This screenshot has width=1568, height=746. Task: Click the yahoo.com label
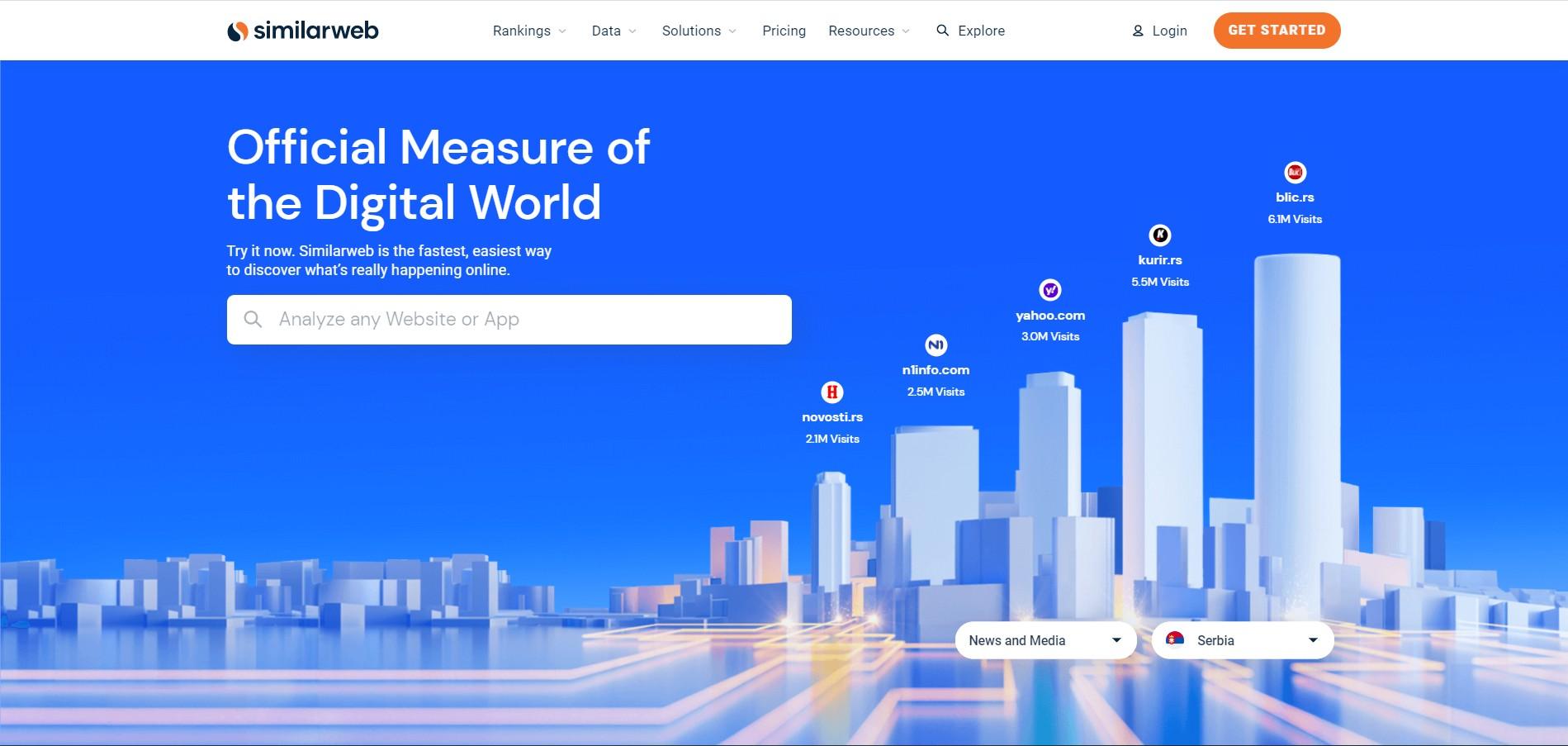click(1049, 316)
